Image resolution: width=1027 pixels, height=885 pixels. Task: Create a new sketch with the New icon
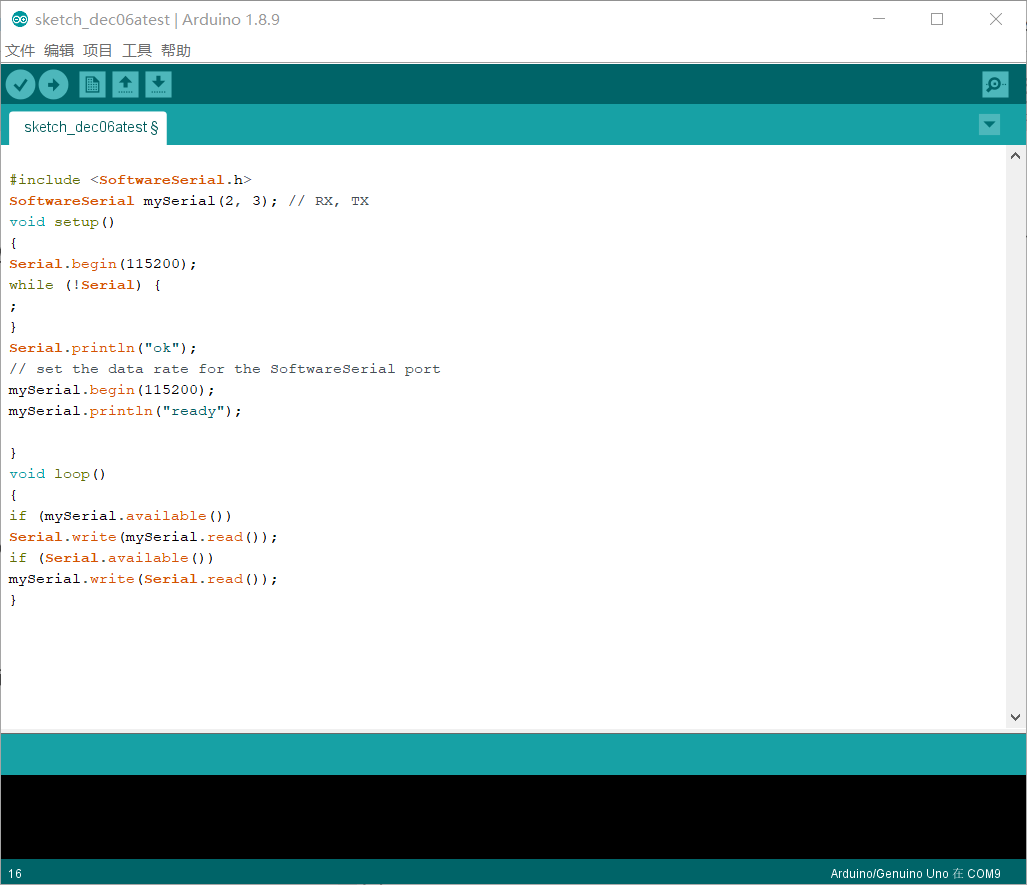[x=91, y=84]
